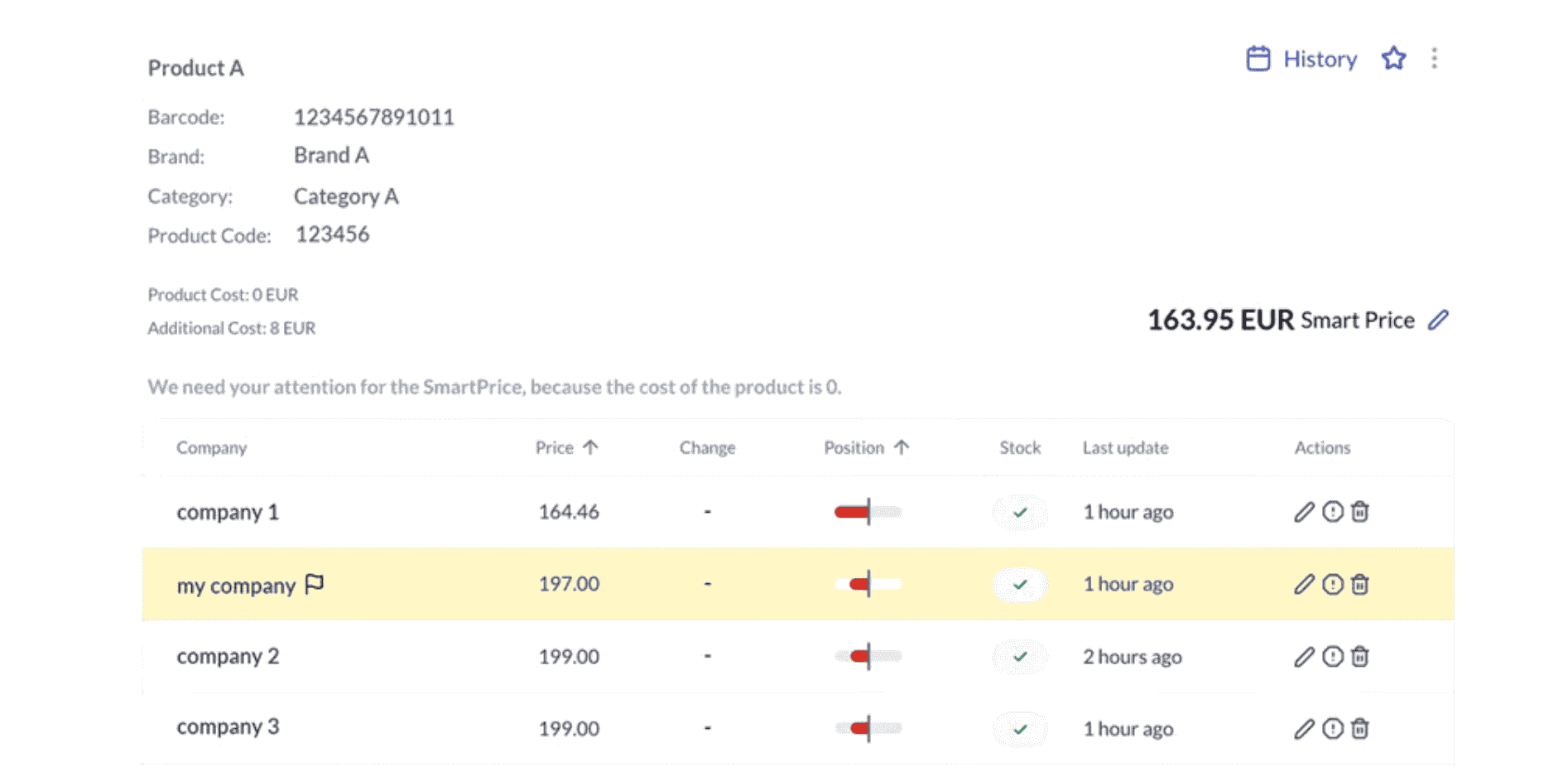Edit my company's price entry
Viewport: 1568px width, 767px height.
[x=1303, y=584]
